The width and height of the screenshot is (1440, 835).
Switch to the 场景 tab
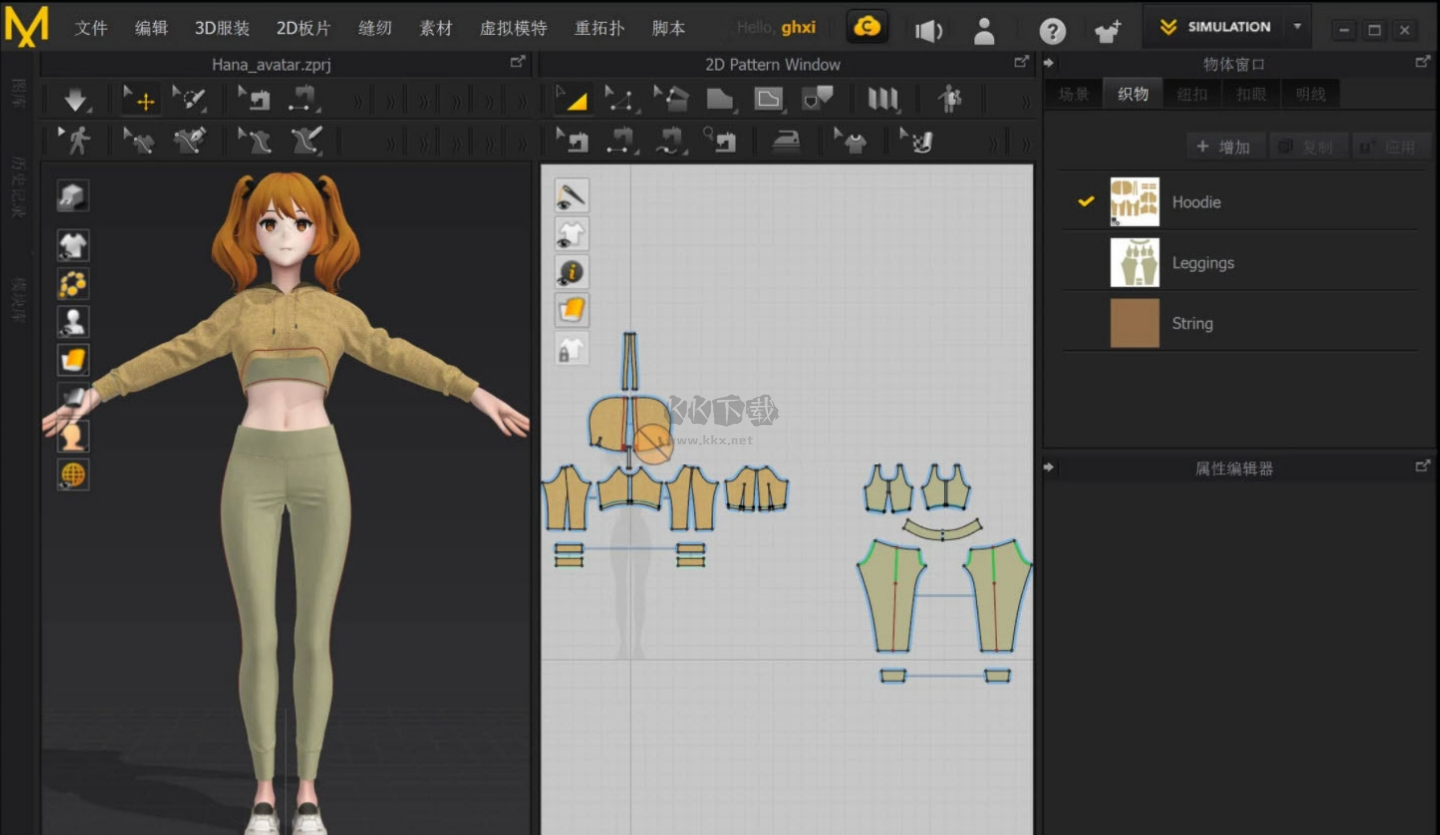click(x=1072, y=93)
